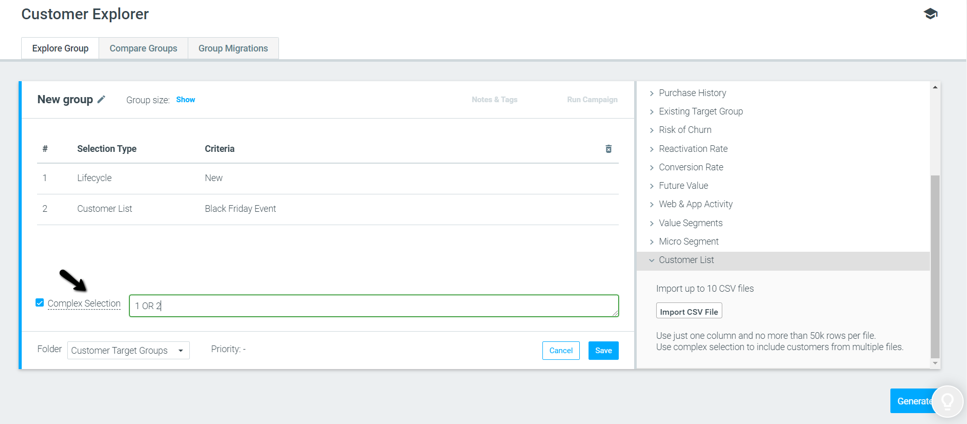Click the Show group size link
This screenshot has width=967, height=424.
coord(186,99)
